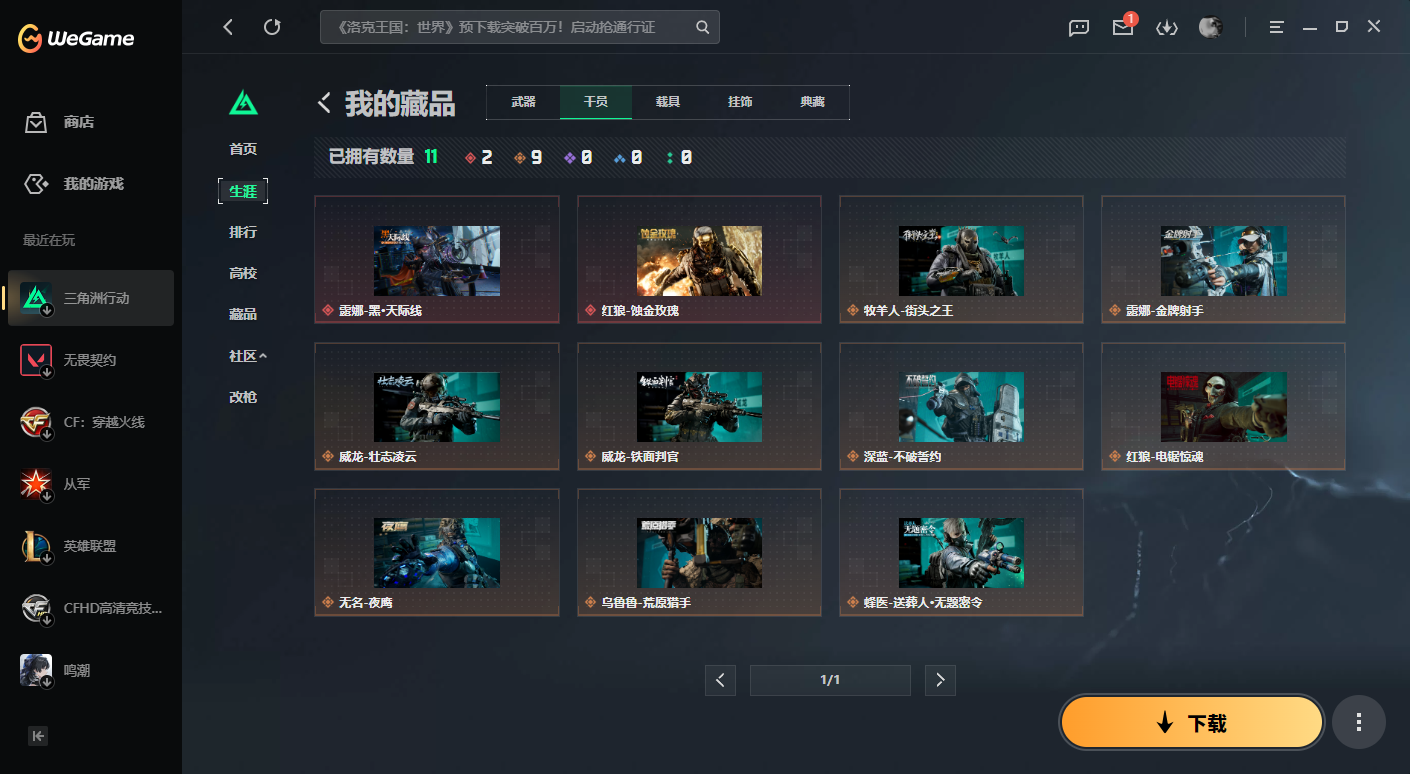The image size is (1410, 774).
Task: Click the Delta Force triangle logo
Action: coord(243,102)
